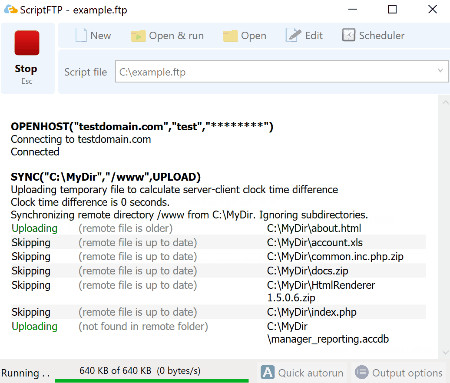Image resolution: width=450 pixels, height=383 pixels.
Task: Click 'Skipping' status in index.php row
Action: coord(31,312)
